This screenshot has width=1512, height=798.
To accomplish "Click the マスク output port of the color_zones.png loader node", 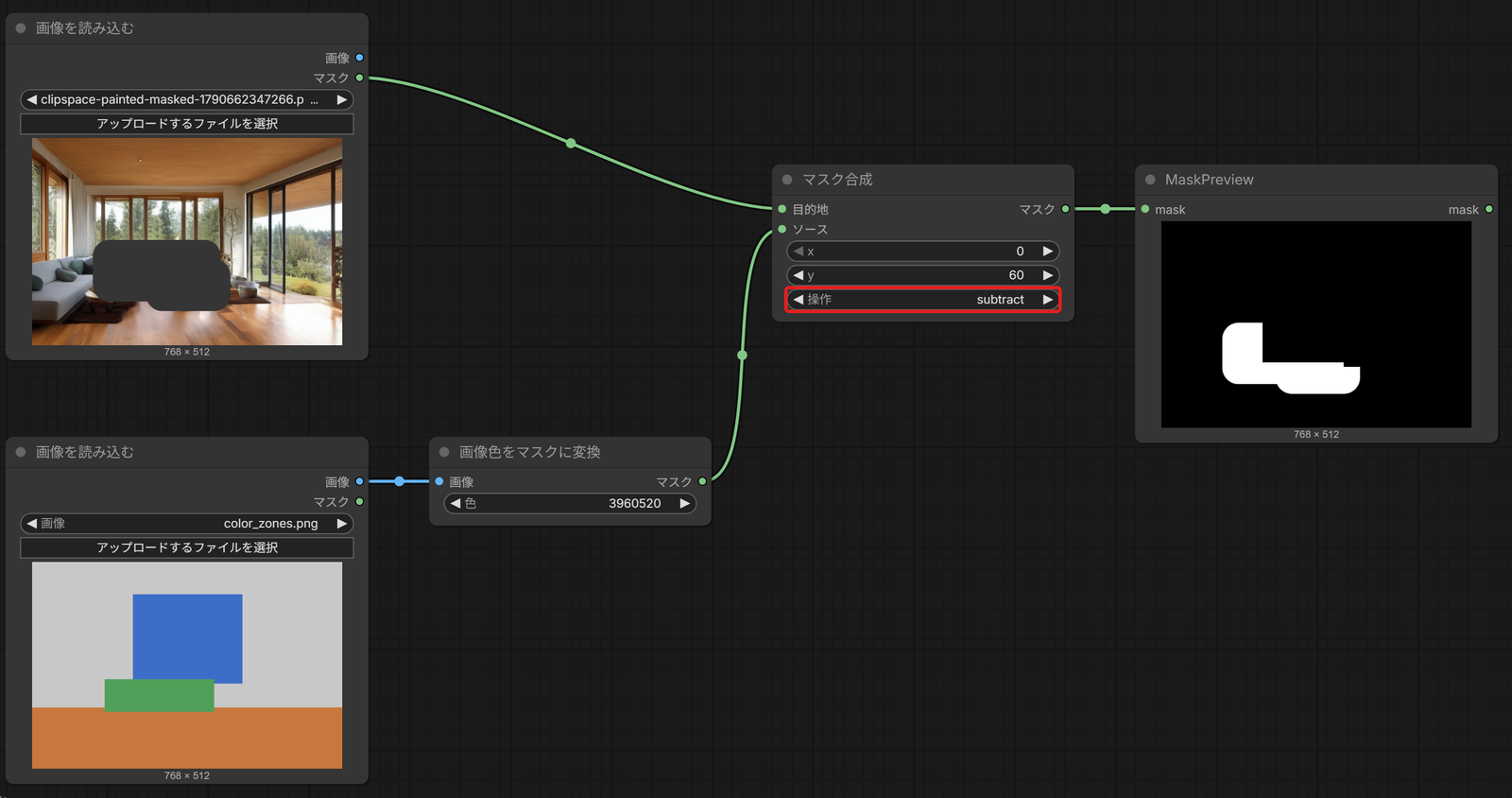I will pyautogui.click(x=359, y=501).
